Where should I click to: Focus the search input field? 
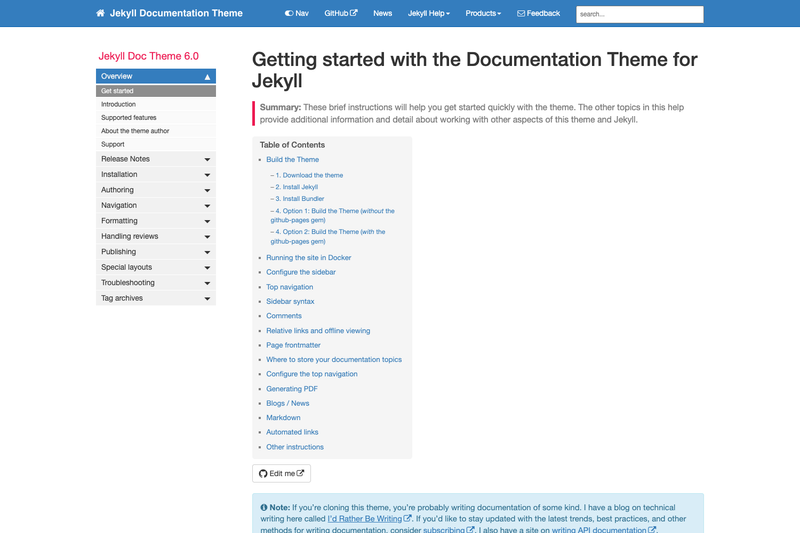(640, 14)
